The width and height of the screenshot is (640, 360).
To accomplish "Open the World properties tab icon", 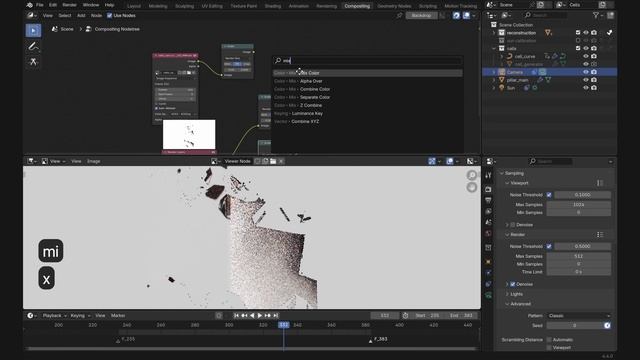I will (489, 233).
